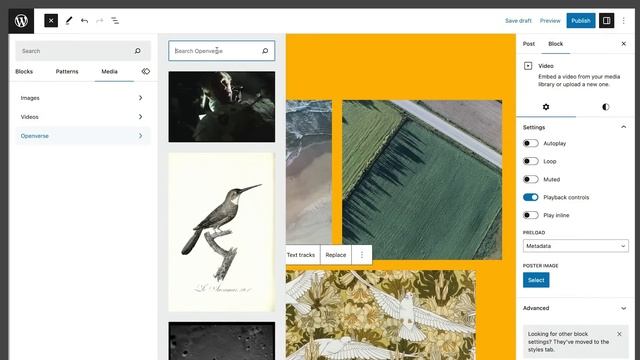Open the Document Overview list view
640x360 pixels.
(115, 20)
